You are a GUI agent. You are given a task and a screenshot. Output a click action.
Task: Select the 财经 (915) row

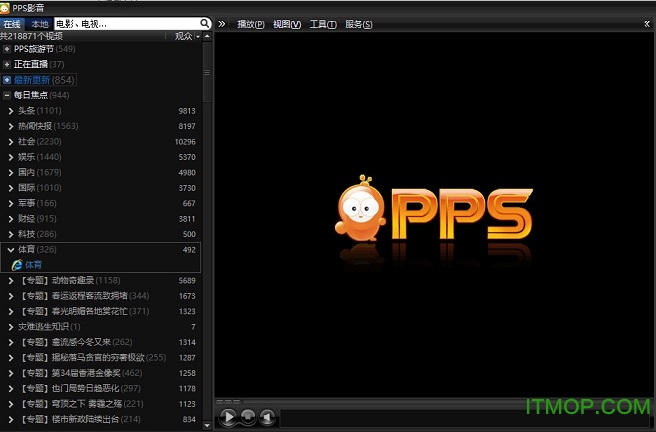point(100,219)
